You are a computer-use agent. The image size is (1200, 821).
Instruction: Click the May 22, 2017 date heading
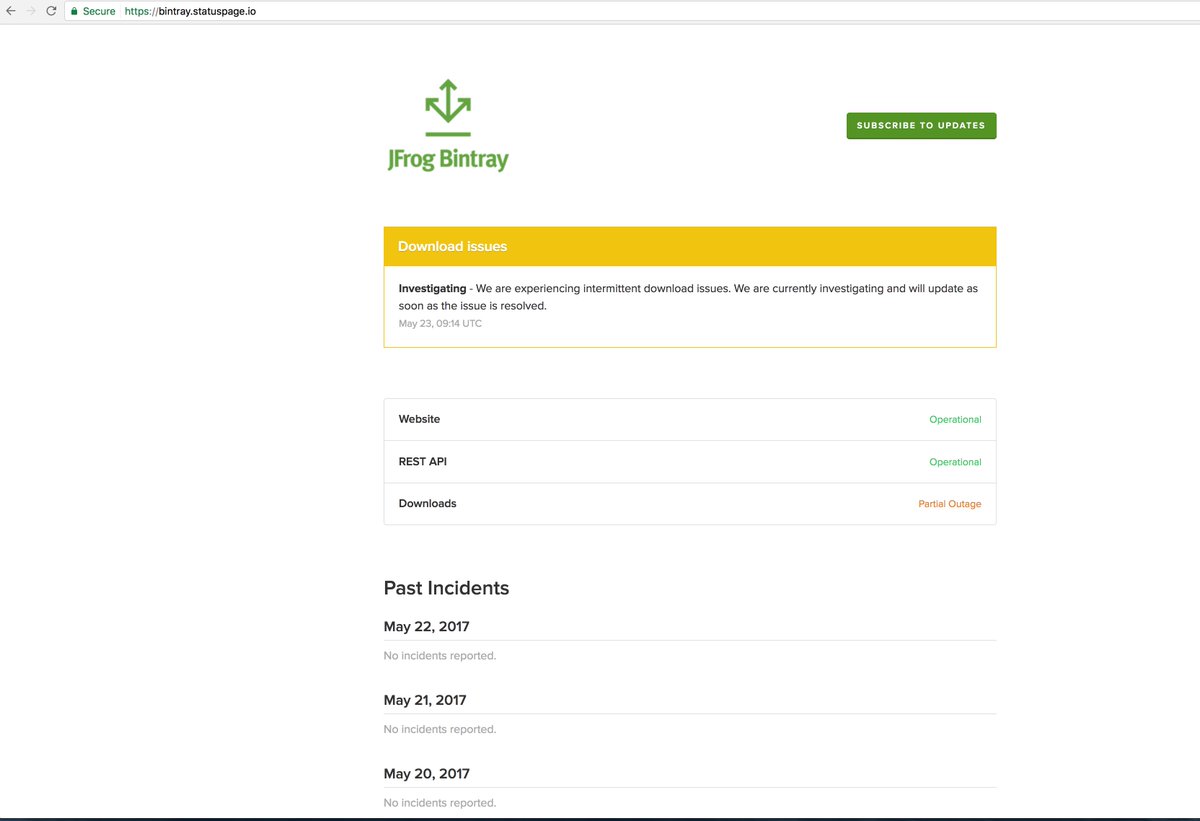[426, 627]
